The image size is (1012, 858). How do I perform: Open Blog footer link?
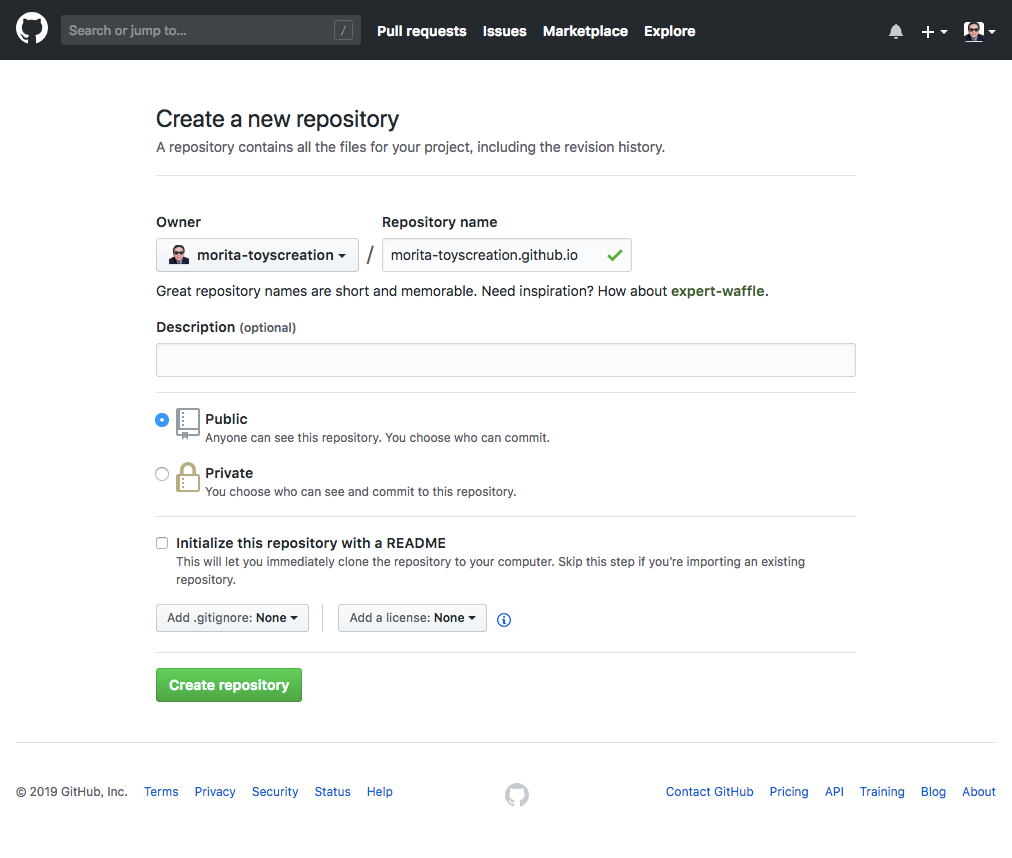coord(933,792)
